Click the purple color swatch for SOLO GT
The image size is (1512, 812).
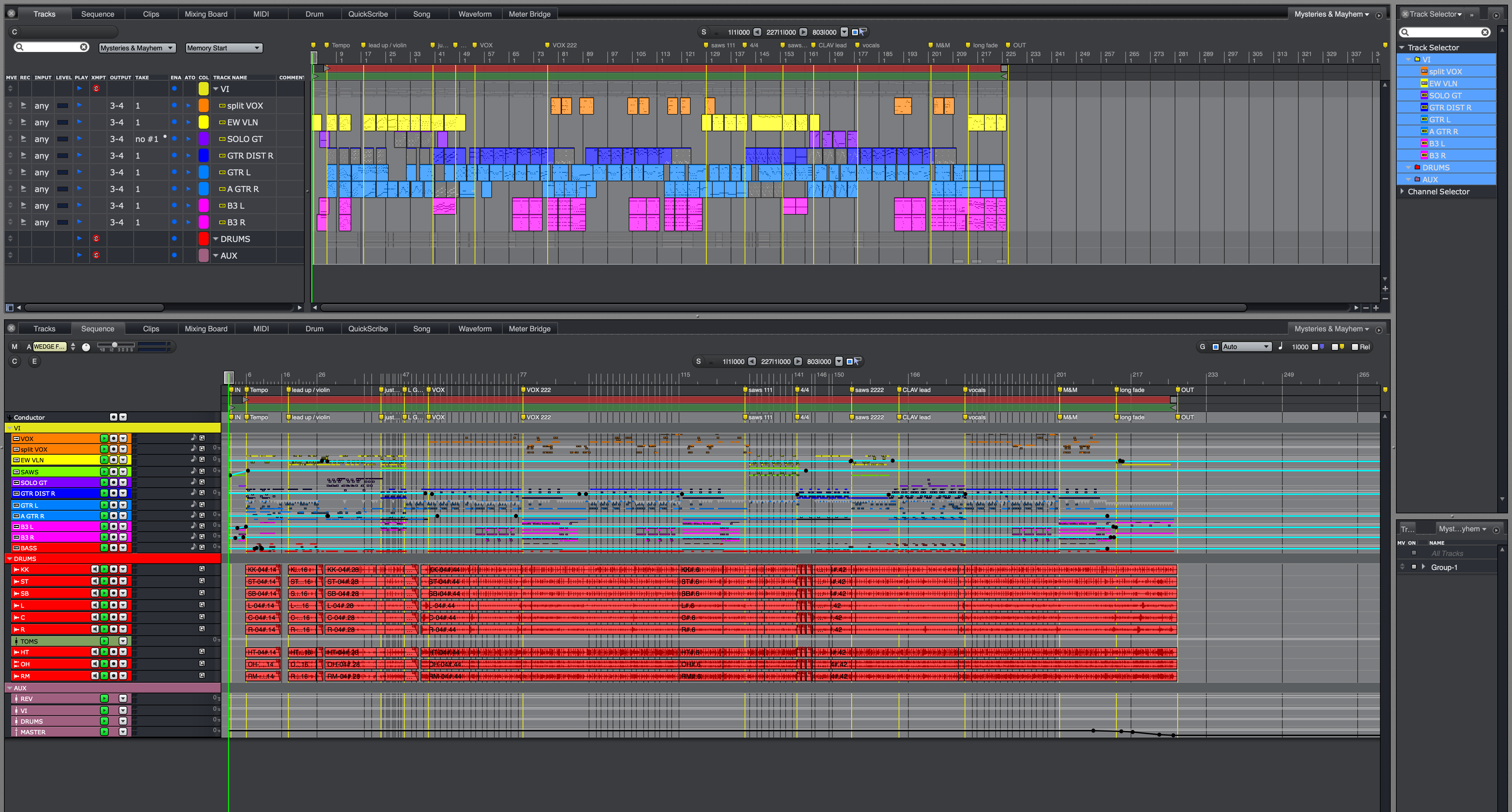pyautogui.click(x=204, y=139)
